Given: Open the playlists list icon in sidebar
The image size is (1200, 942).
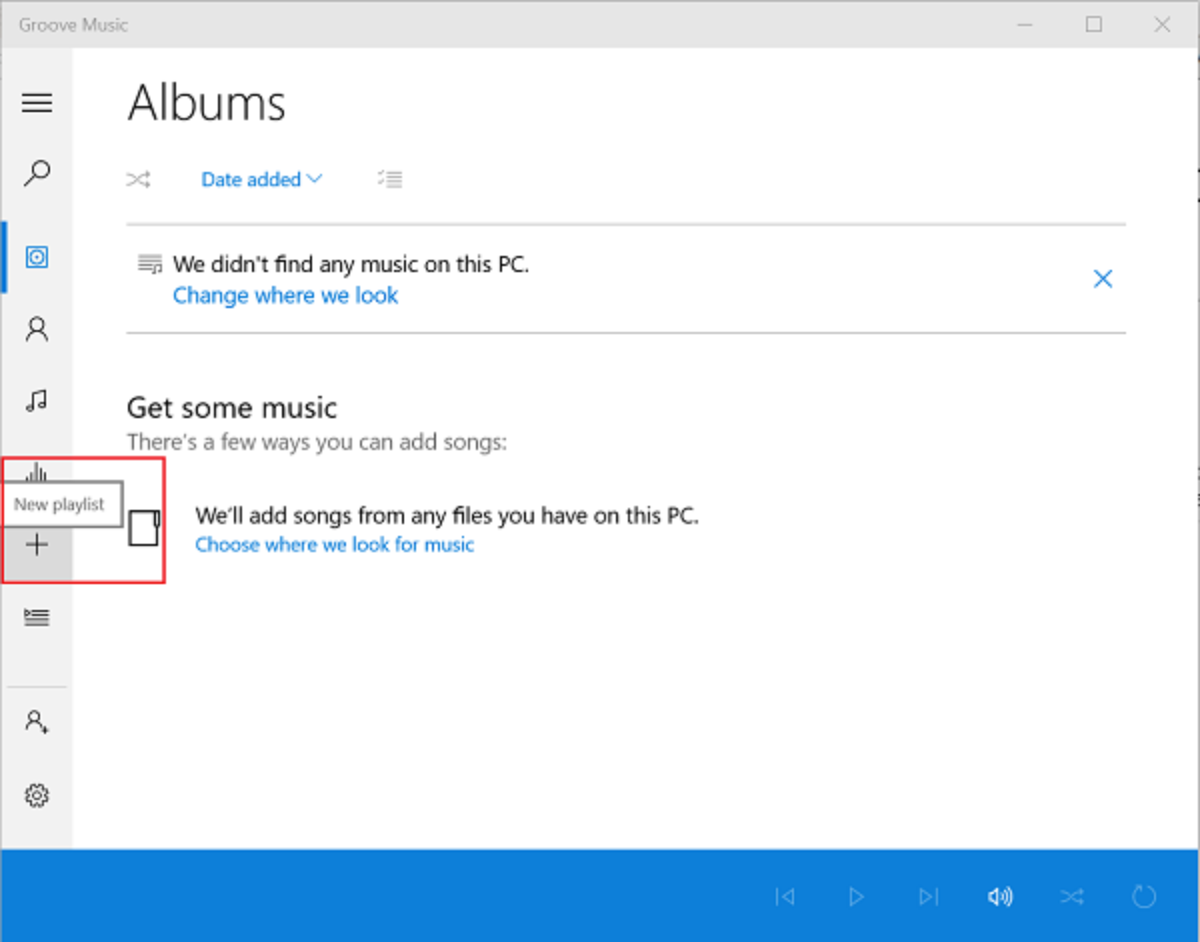Looking at the screenshot, I should (37, 617).
